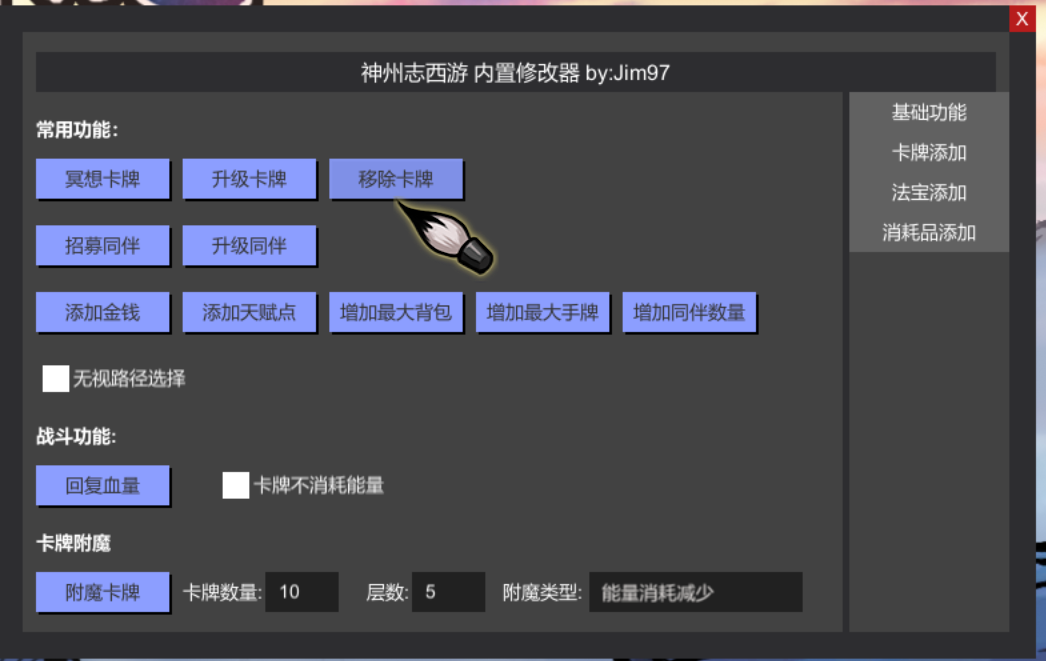Click 添加天赋点 to add talent points

click(x=249, y=312)
